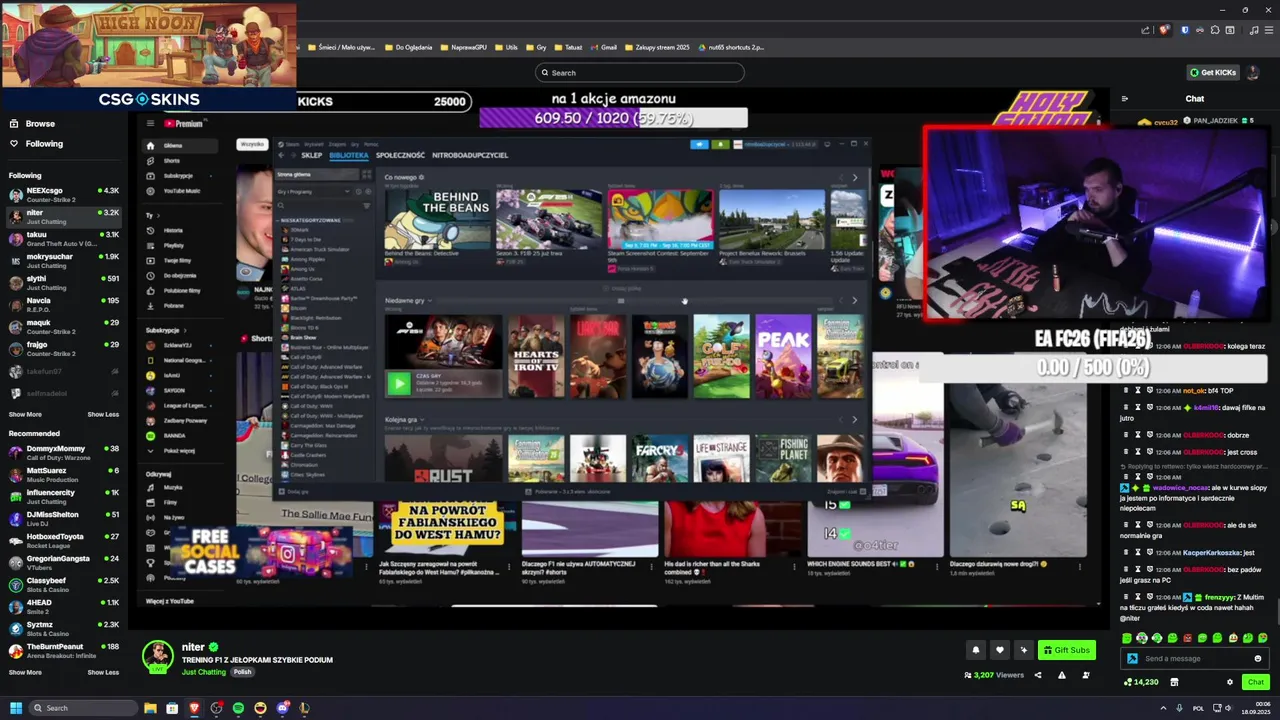
Task: Click the Polish language tag
Action: coord(242,672)
